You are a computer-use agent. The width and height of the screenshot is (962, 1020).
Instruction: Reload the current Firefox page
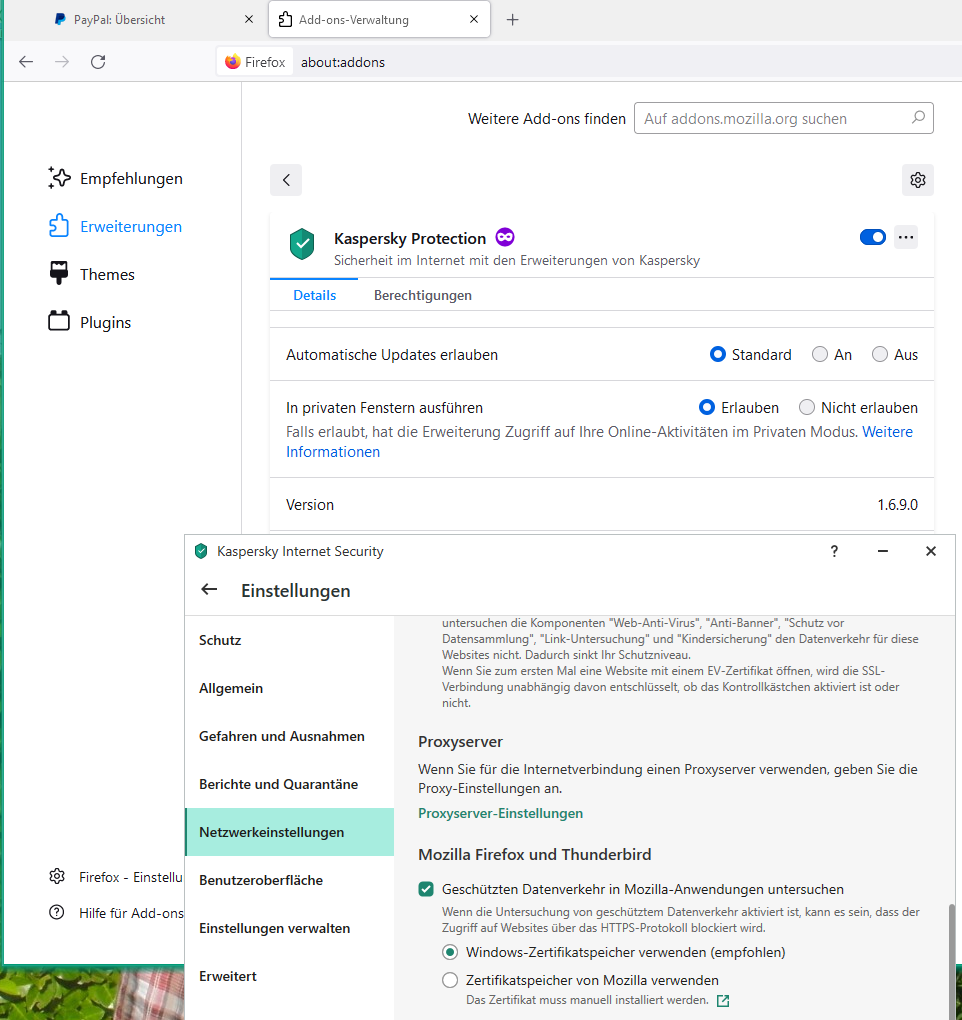point(98,62)
